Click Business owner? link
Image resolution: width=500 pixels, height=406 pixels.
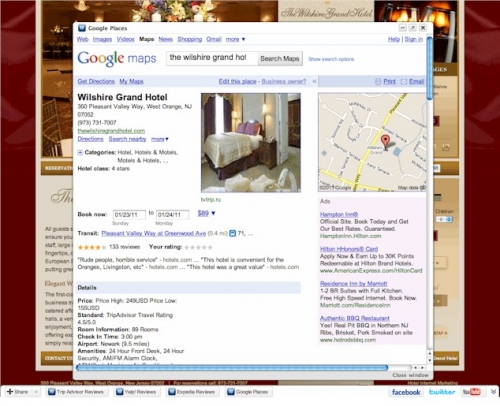pyautogui.click(x=284, y=81)
